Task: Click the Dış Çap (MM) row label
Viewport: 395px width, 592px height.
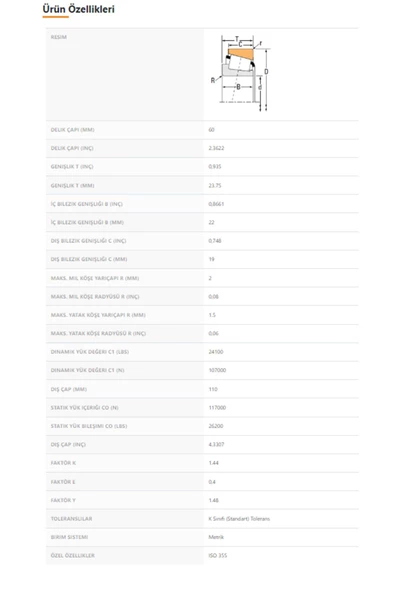Action: tap(69, 389)
